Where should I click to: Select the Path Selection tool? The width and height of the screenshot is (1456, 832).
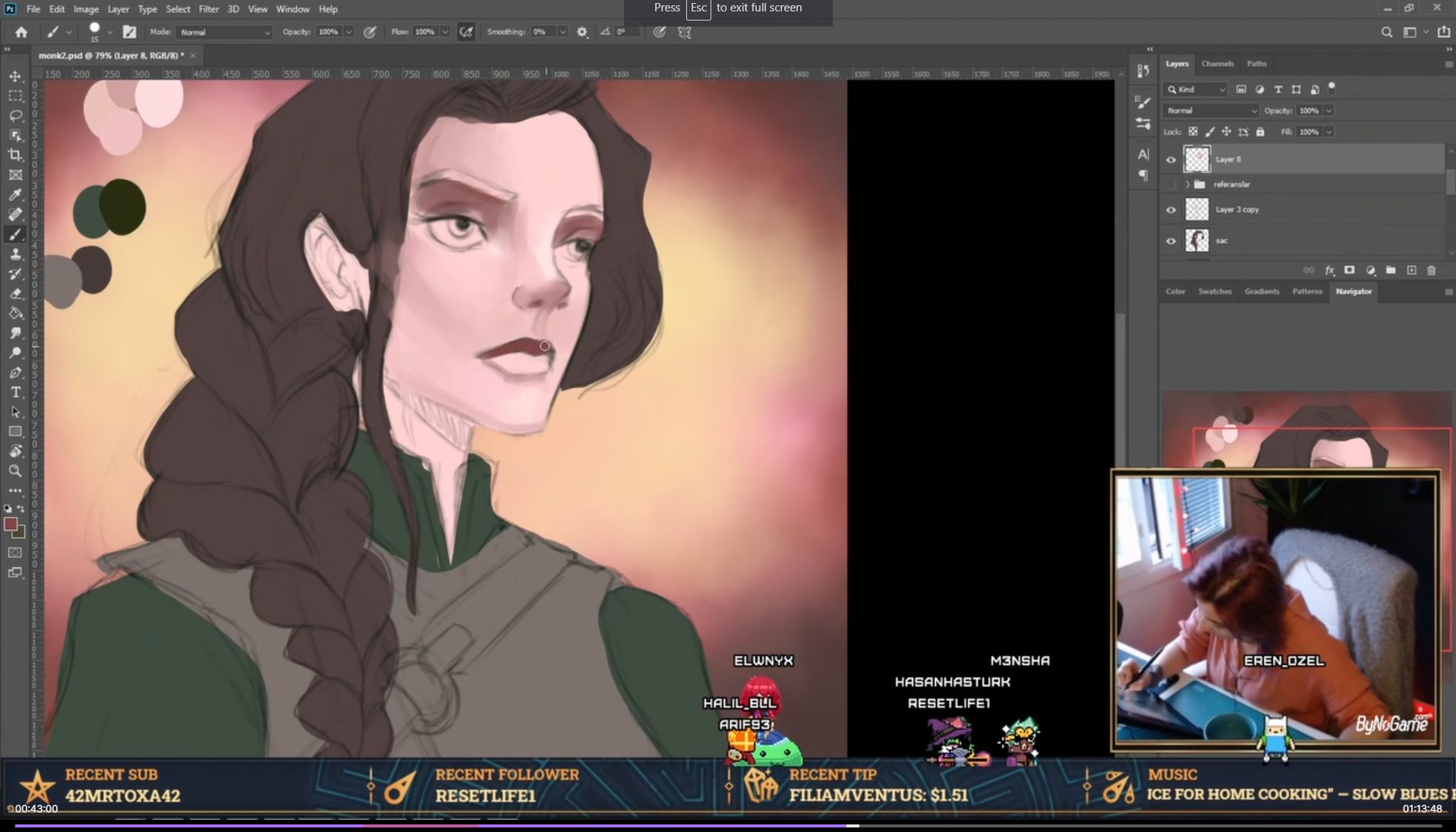click(15, 411)
